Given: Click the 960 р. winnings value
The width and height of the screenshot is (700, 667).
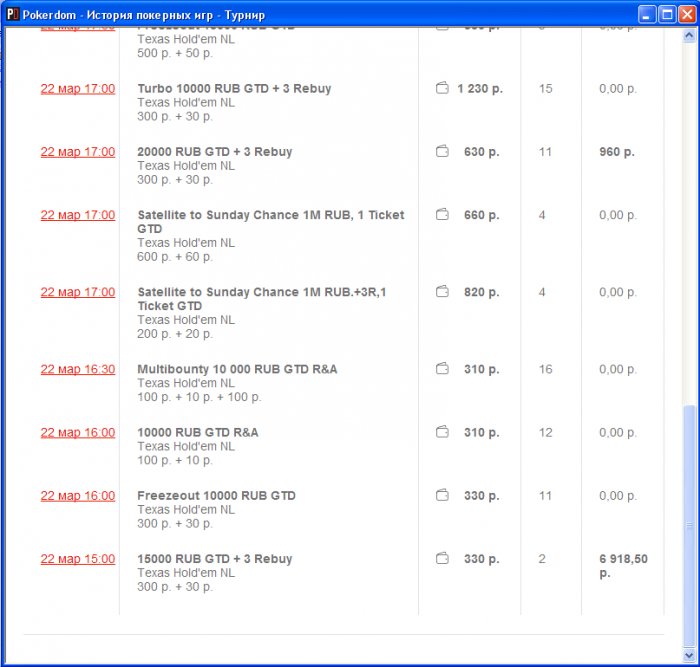Looking at the screenshot, I should (x=617, y=152).
